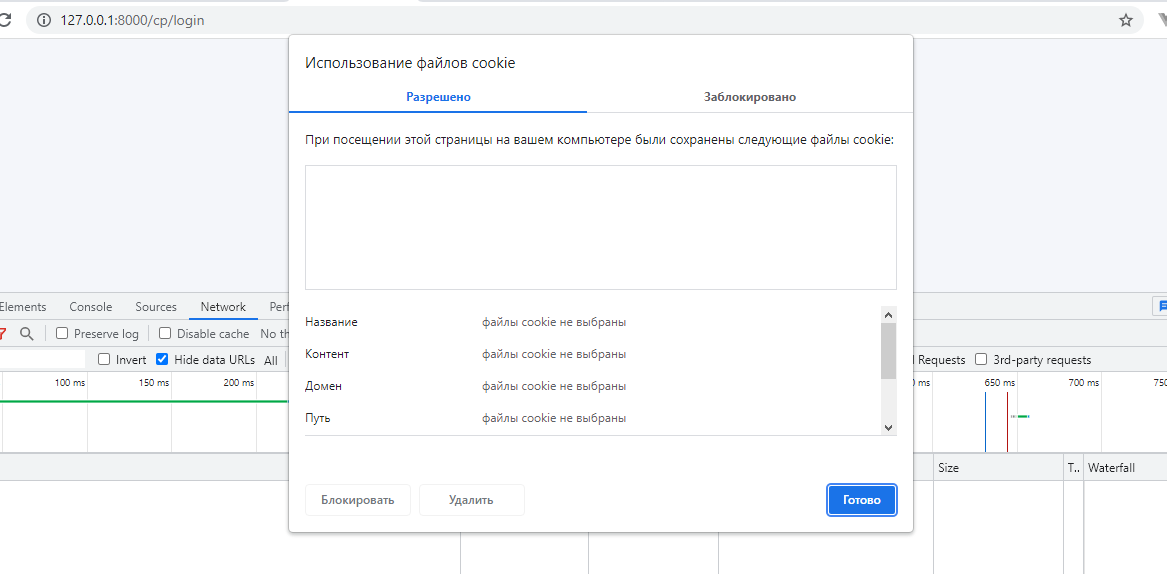
Task: Enable the 3rd-party requests checkbox
Action: point(981,360)
